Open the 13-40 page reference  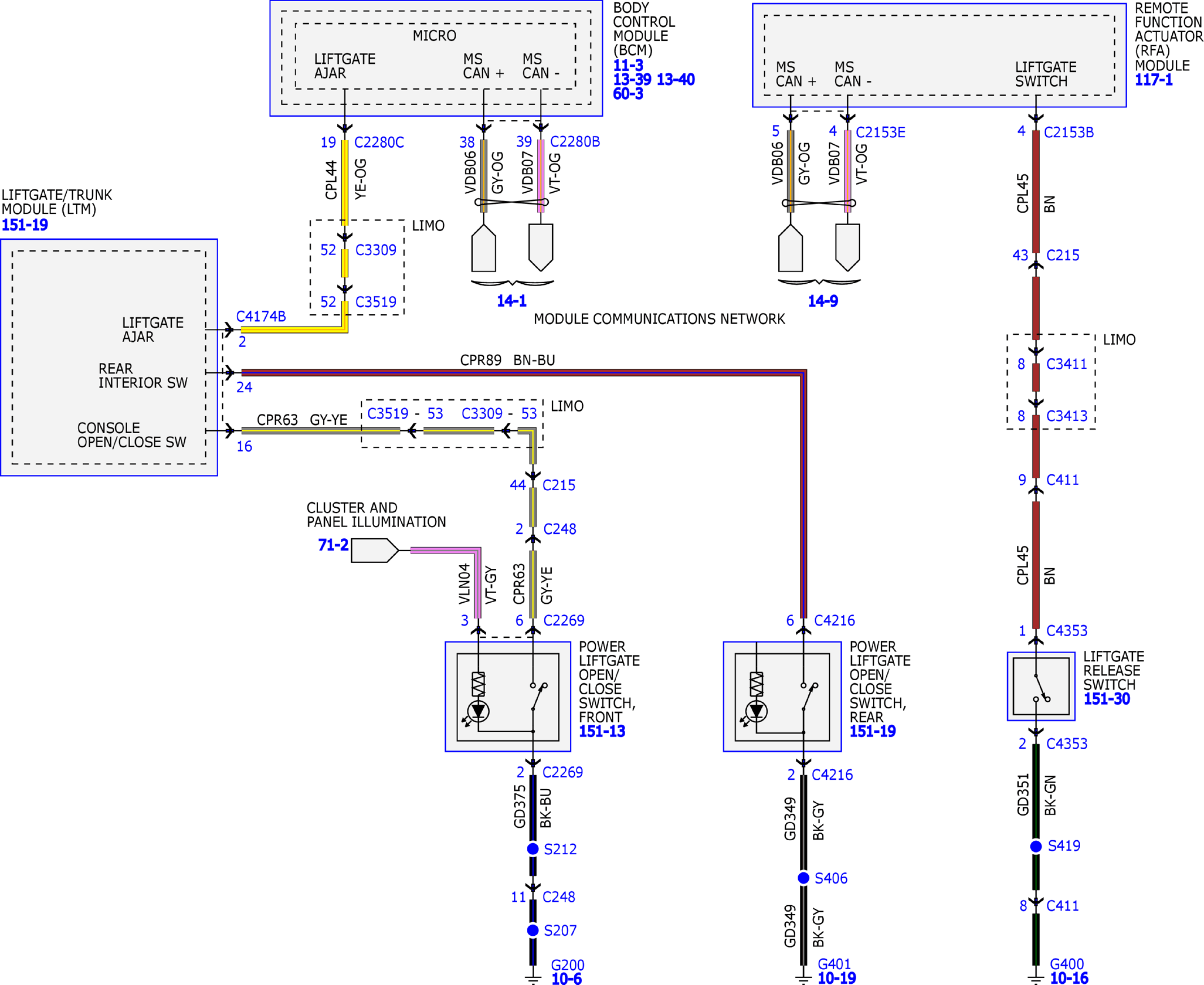[x=675, y=79]
